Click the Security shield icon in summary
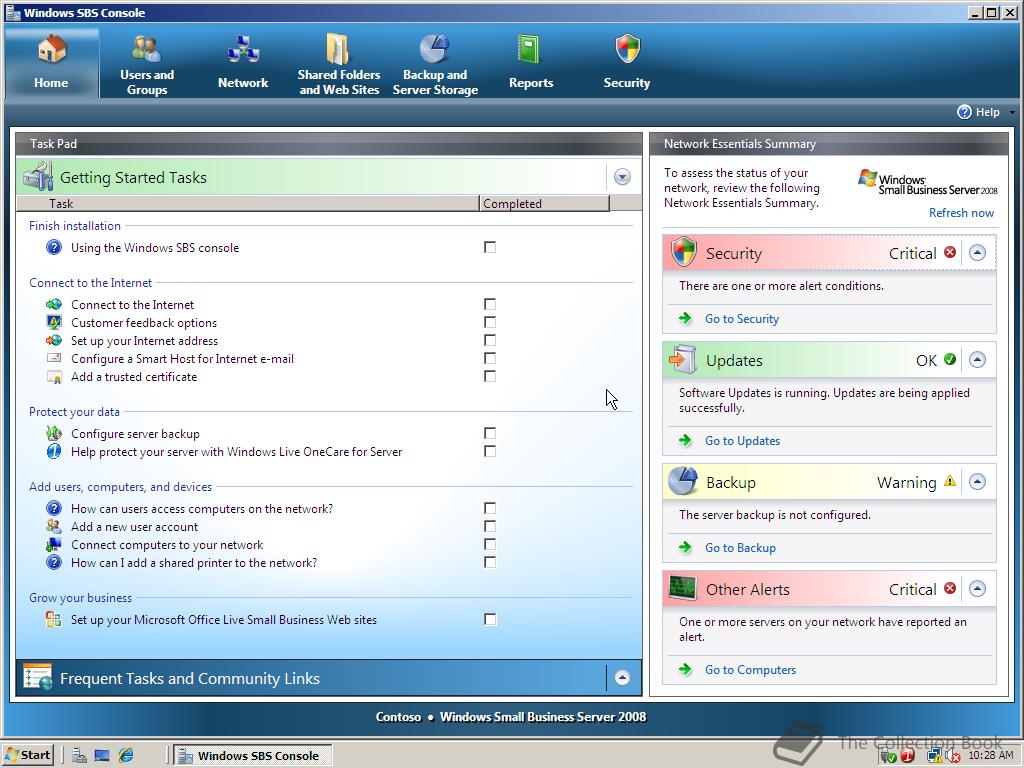The width and height of the screenshot is (1024, 768). (684, 252)
